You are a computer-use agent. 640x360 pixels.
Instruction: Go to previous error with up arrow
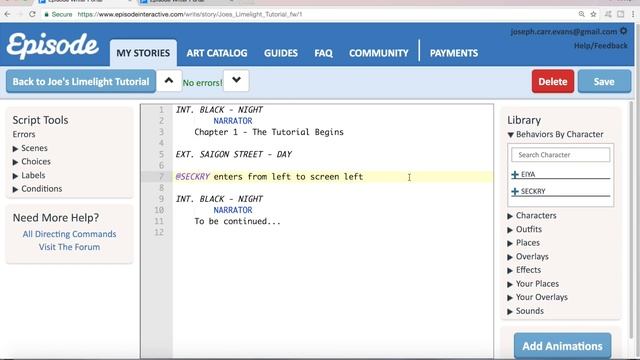pos(169,80)
